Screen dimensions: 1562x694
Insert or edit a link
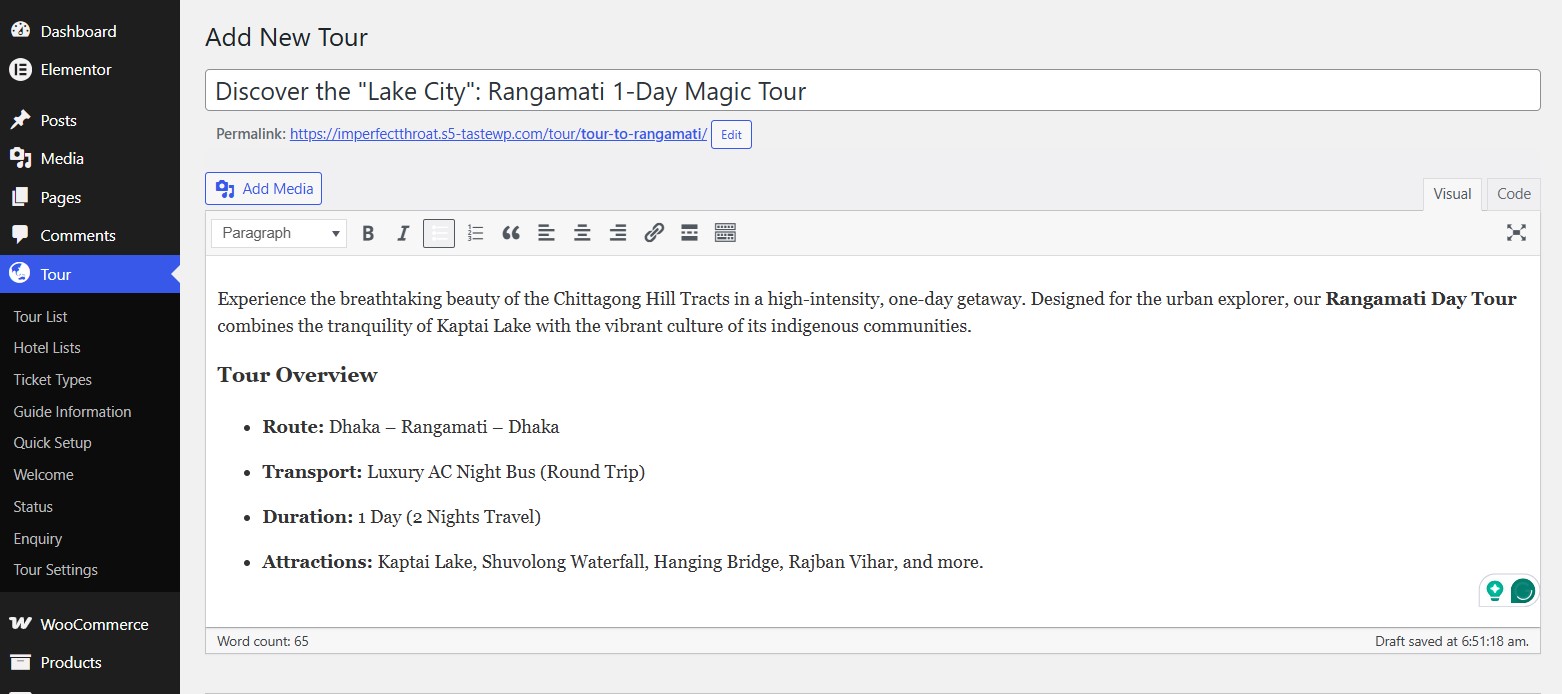point(654,233)
